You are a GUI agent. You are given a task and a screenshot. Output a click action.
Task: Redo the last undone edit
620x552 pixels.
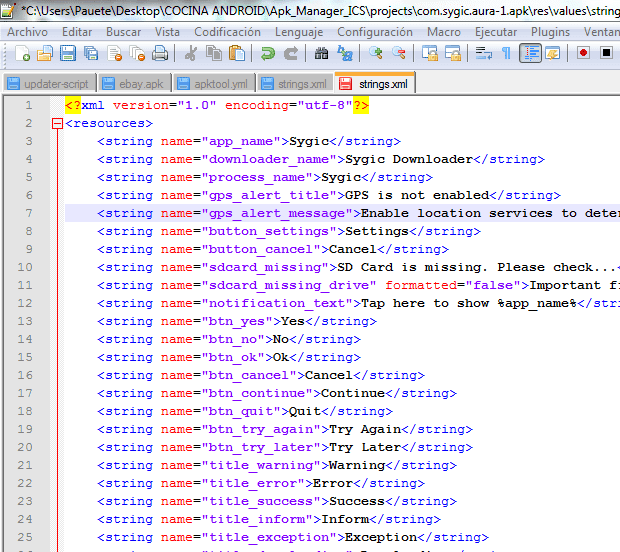click(291, 53)
